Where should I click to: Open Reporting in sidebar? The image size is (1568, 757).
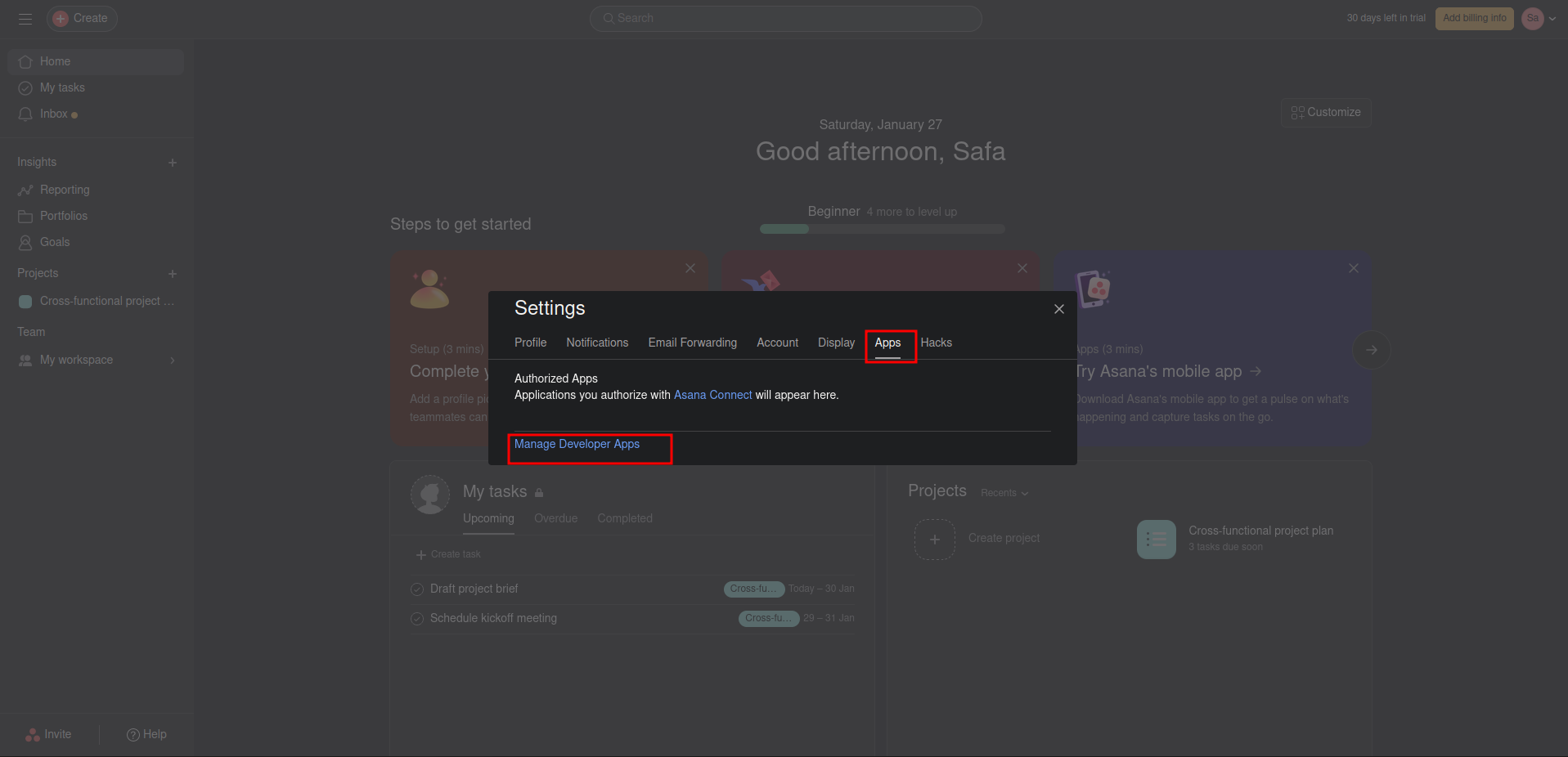pos(96,190)
